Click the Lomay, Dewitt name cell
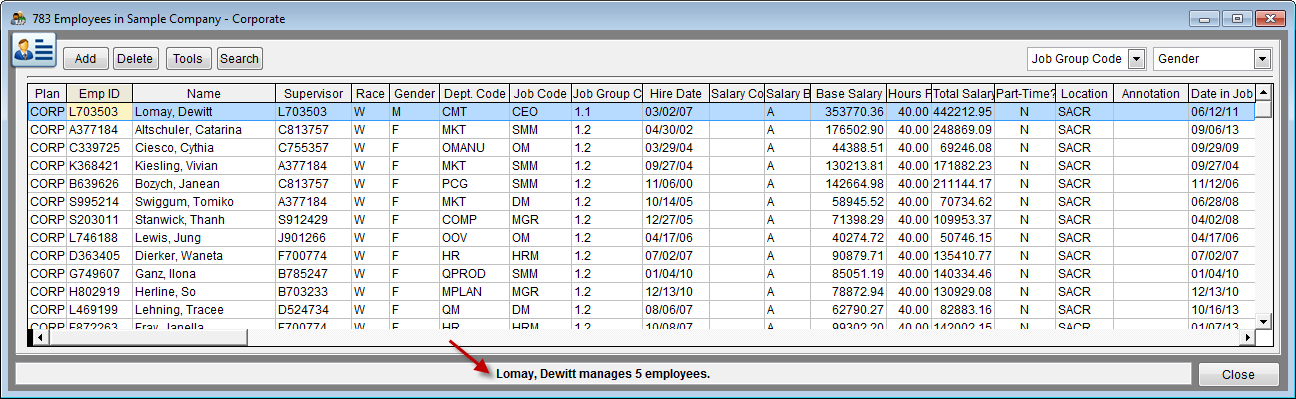Image resolution: width=1296 pixels, height=399 pixels. pyautogui.click(x=203, y=112)
